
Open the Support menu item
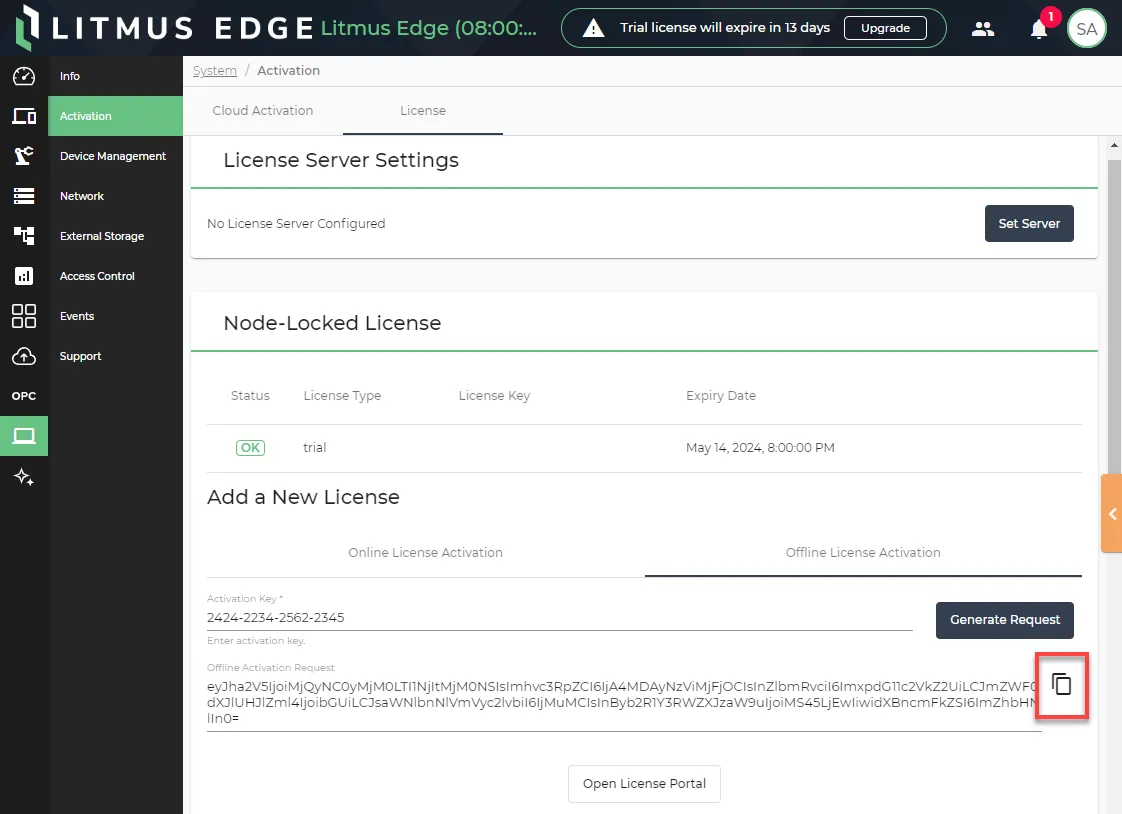coord(115,356)
